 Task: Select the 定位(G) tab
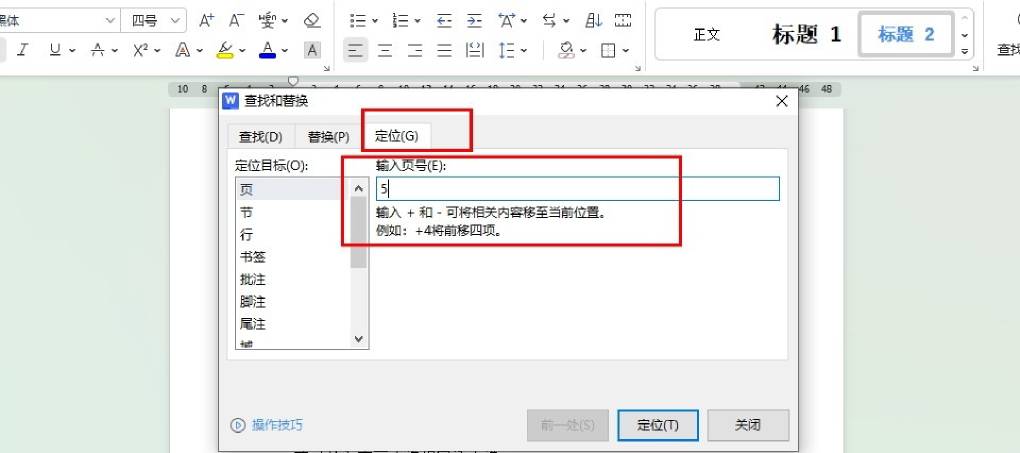click(397, 136)
